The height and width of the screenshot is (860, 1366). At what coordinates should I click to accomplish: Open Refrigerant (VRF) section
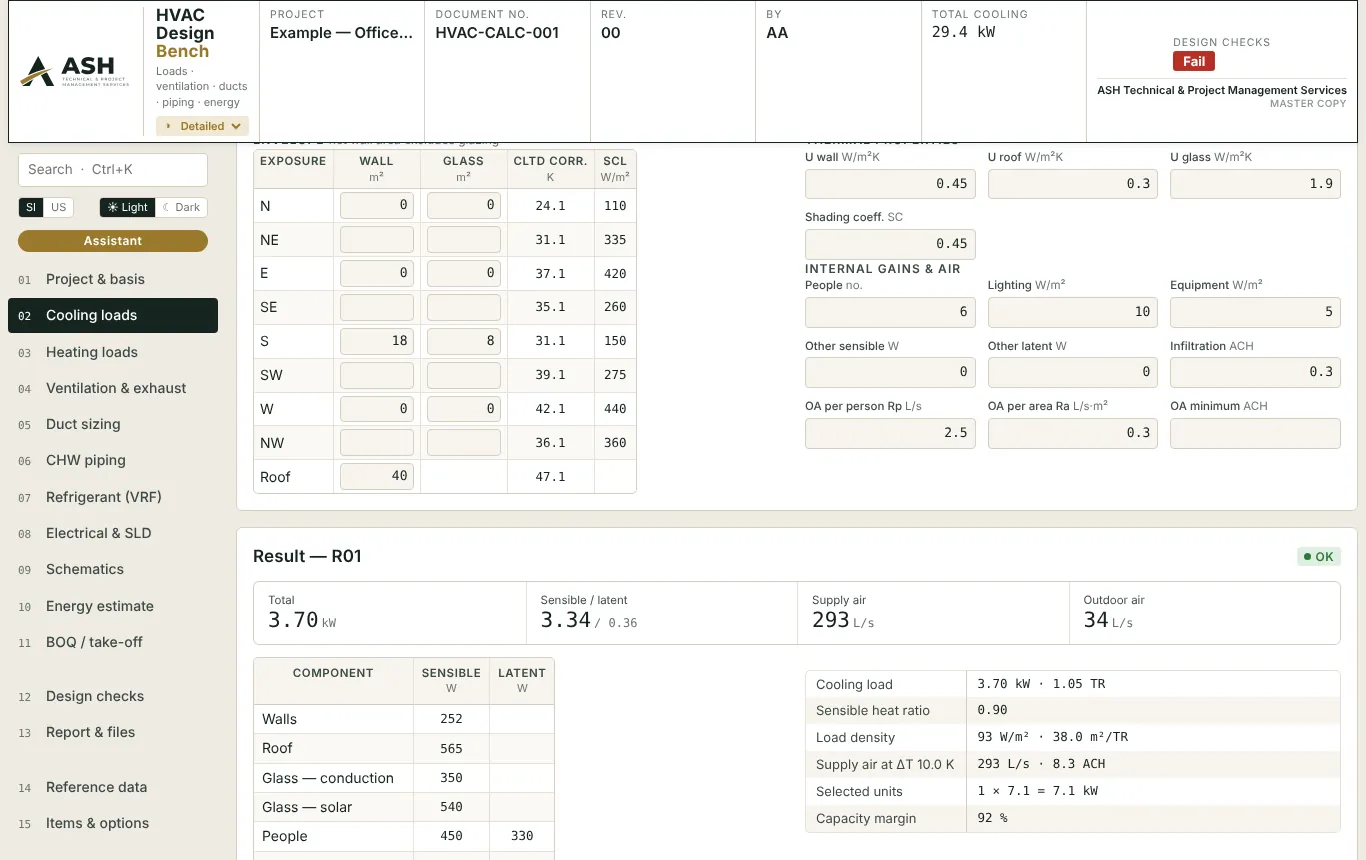(113, 497)
